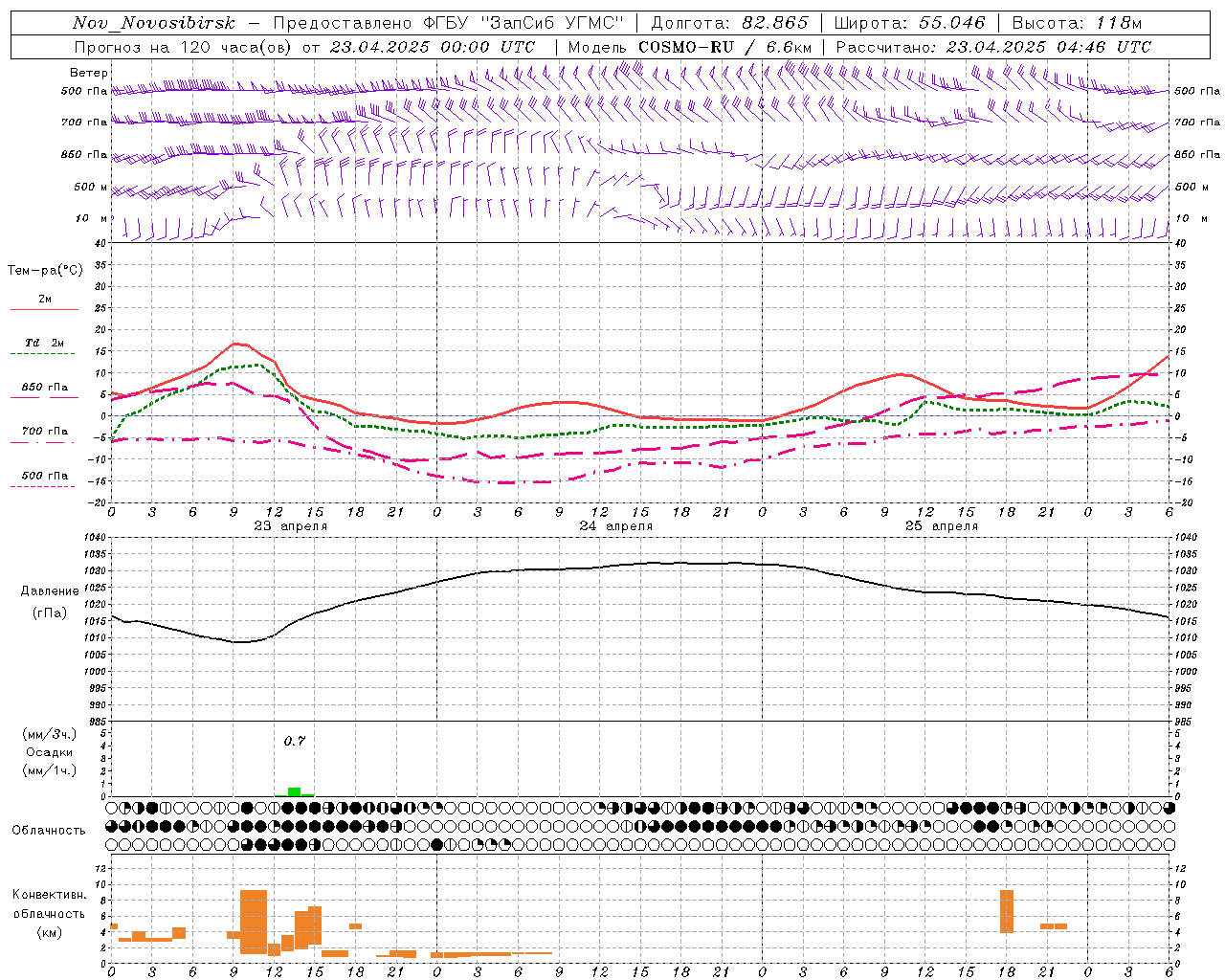
Task: Select the Td 2м legend entry
Action: click(44, 343)
